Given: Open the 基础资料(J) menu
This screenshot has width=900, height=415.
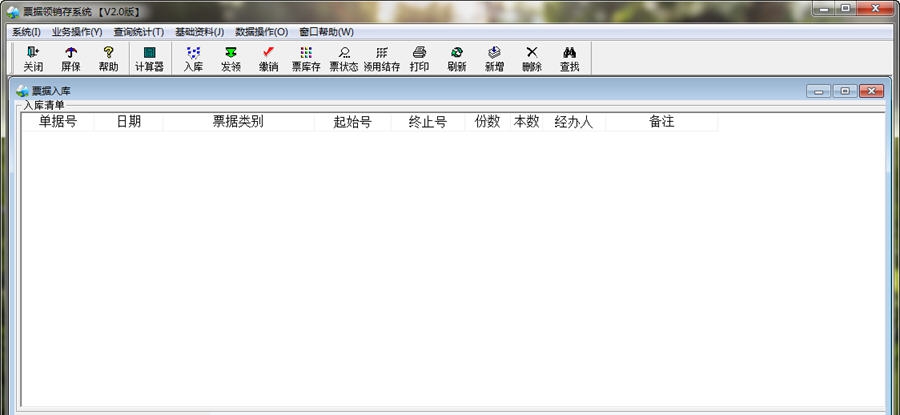Looking at the screenshot, I should 200,32.
